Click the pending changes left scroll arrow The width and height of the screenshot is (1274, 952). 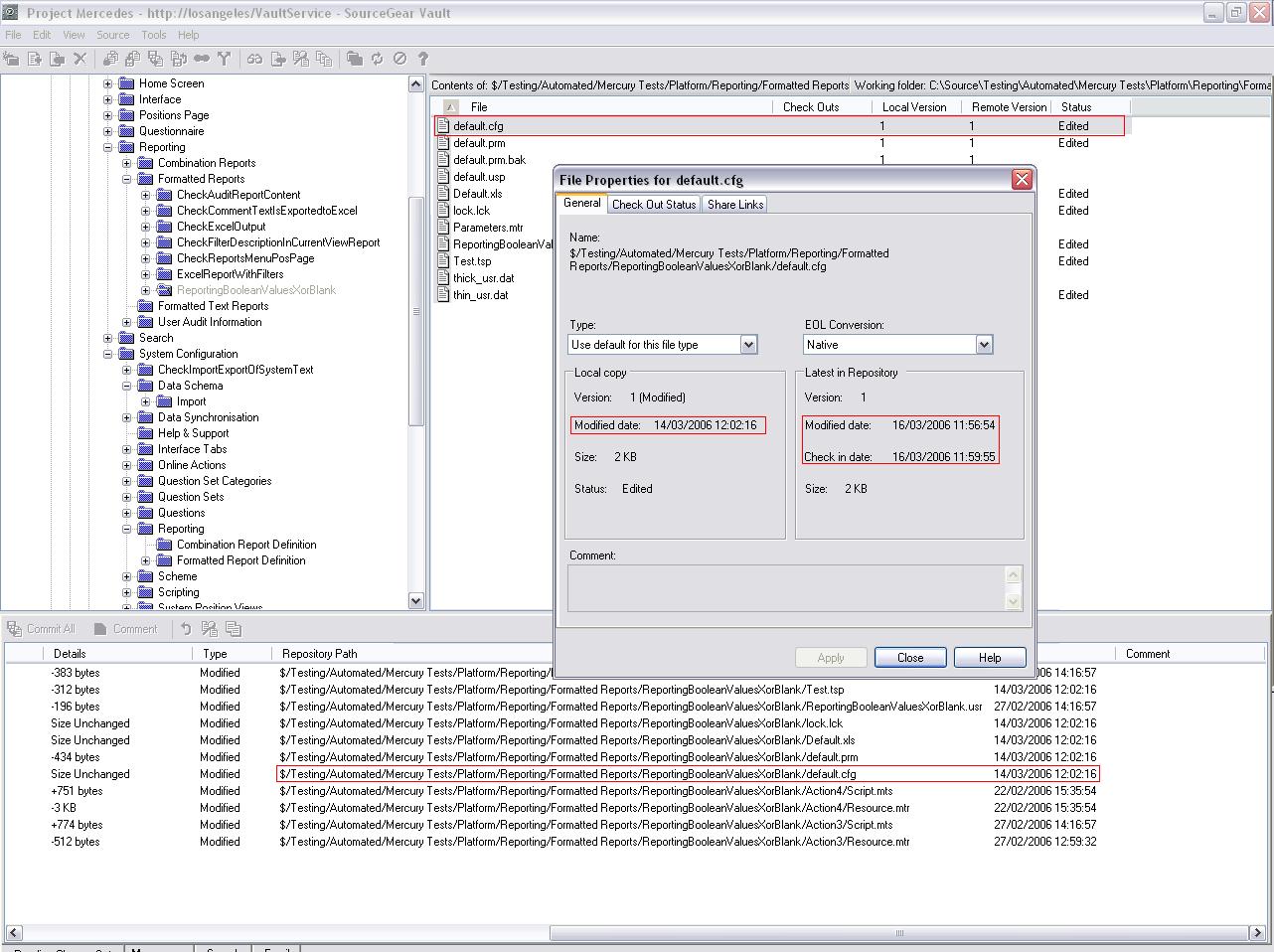click(14, 933)
